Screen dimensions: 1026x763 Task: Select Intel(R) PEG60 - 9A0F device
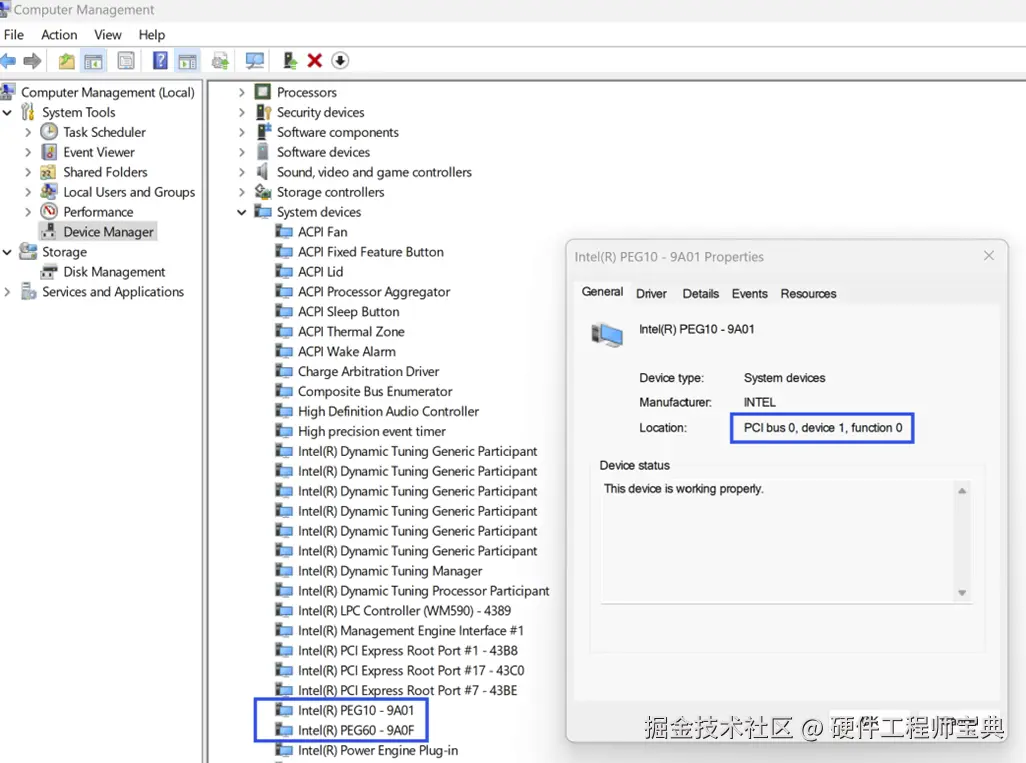356,730
